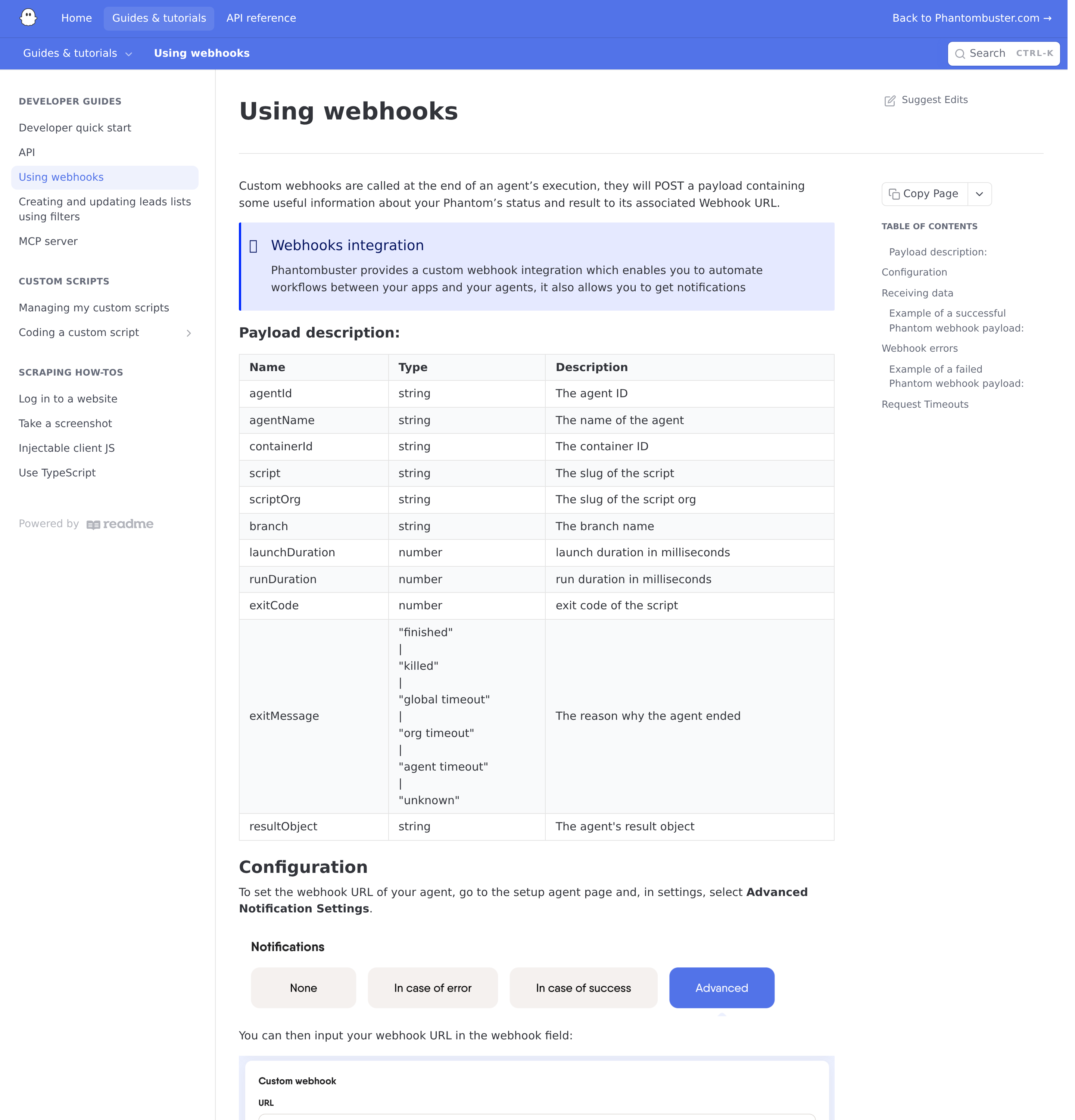Viewport: 1075px width, 1120px height.
Task: Go back to Phantombuster.com link
Action: click(972, 18)
